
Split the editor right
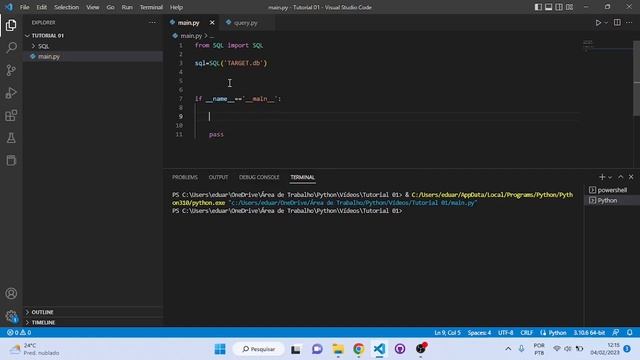(617, 22)
